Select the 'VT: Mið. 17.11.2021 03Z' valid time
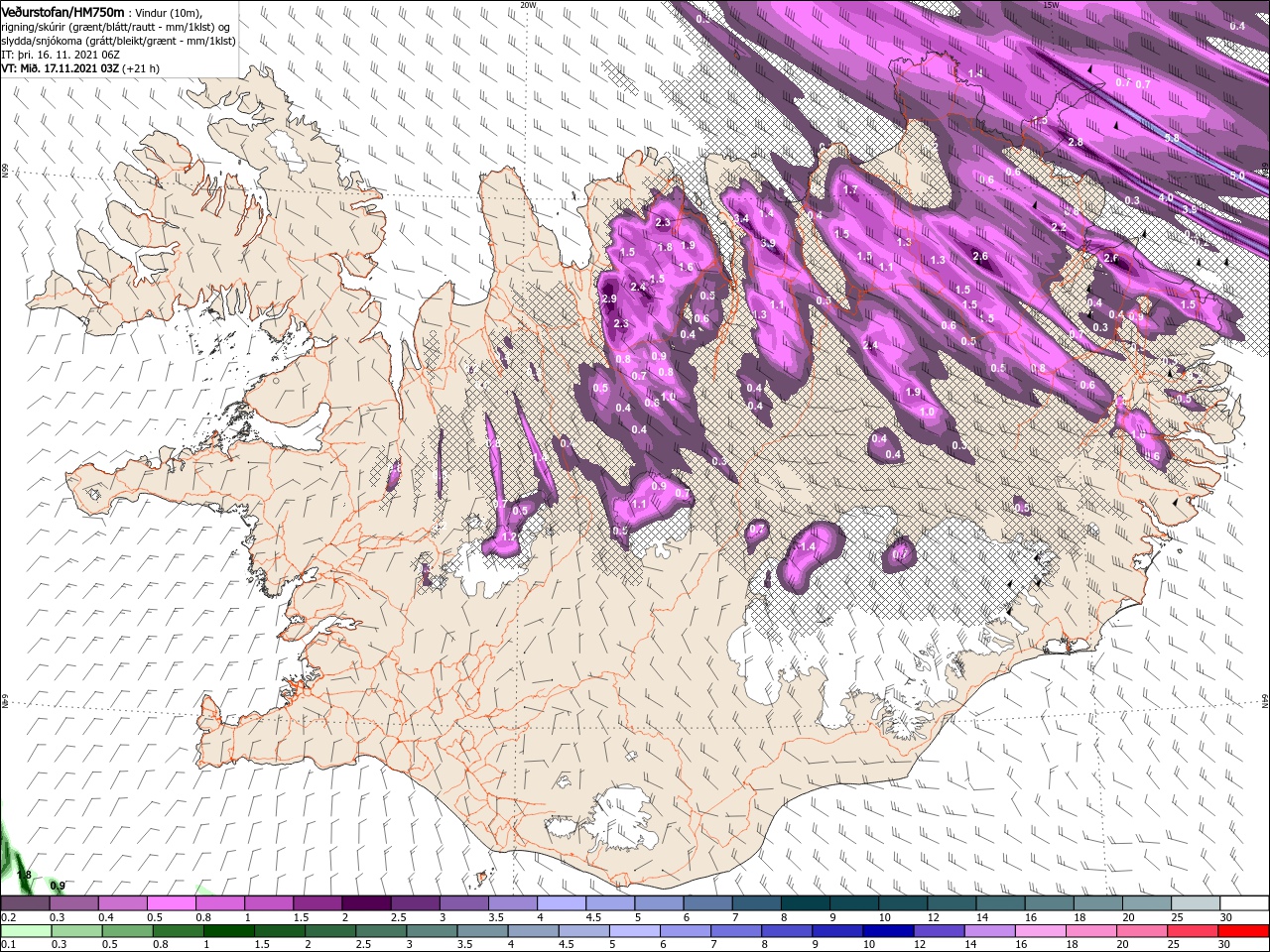The width and height of the screenshot is (1270, 952). coord(62,68)
